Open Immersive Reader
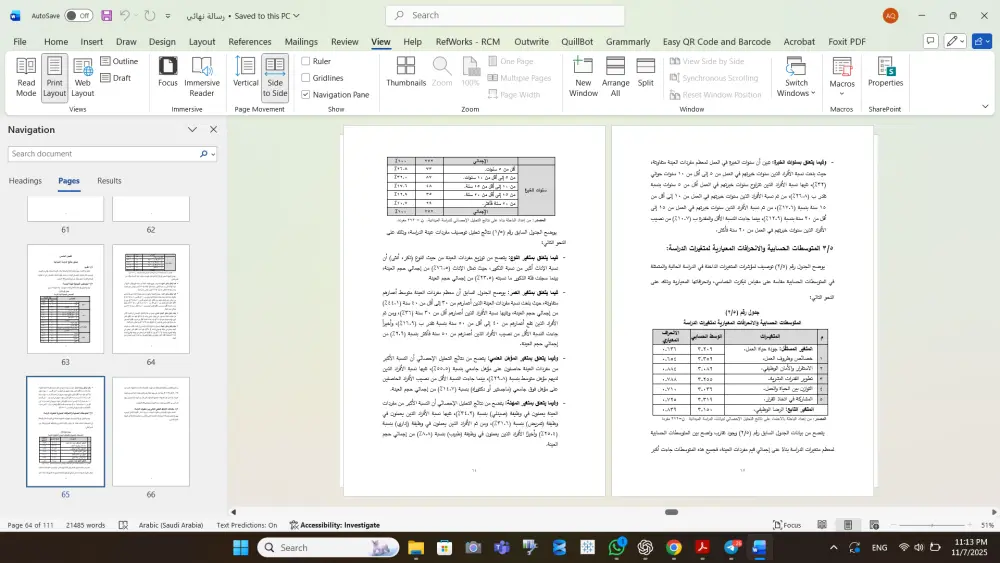The image size is (1000, 563). [x=202, y=77]
